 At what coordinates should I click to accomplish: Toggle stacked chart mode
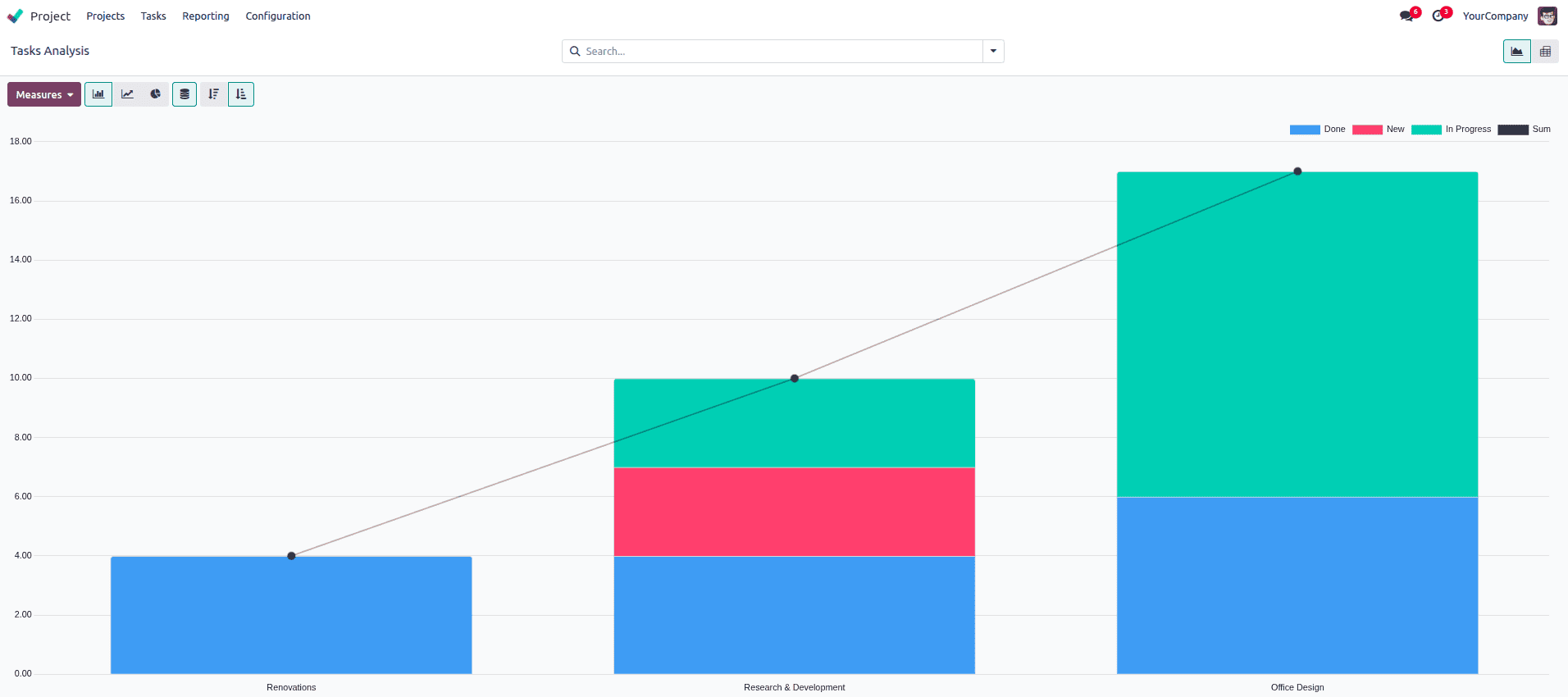tap(185, 94)
